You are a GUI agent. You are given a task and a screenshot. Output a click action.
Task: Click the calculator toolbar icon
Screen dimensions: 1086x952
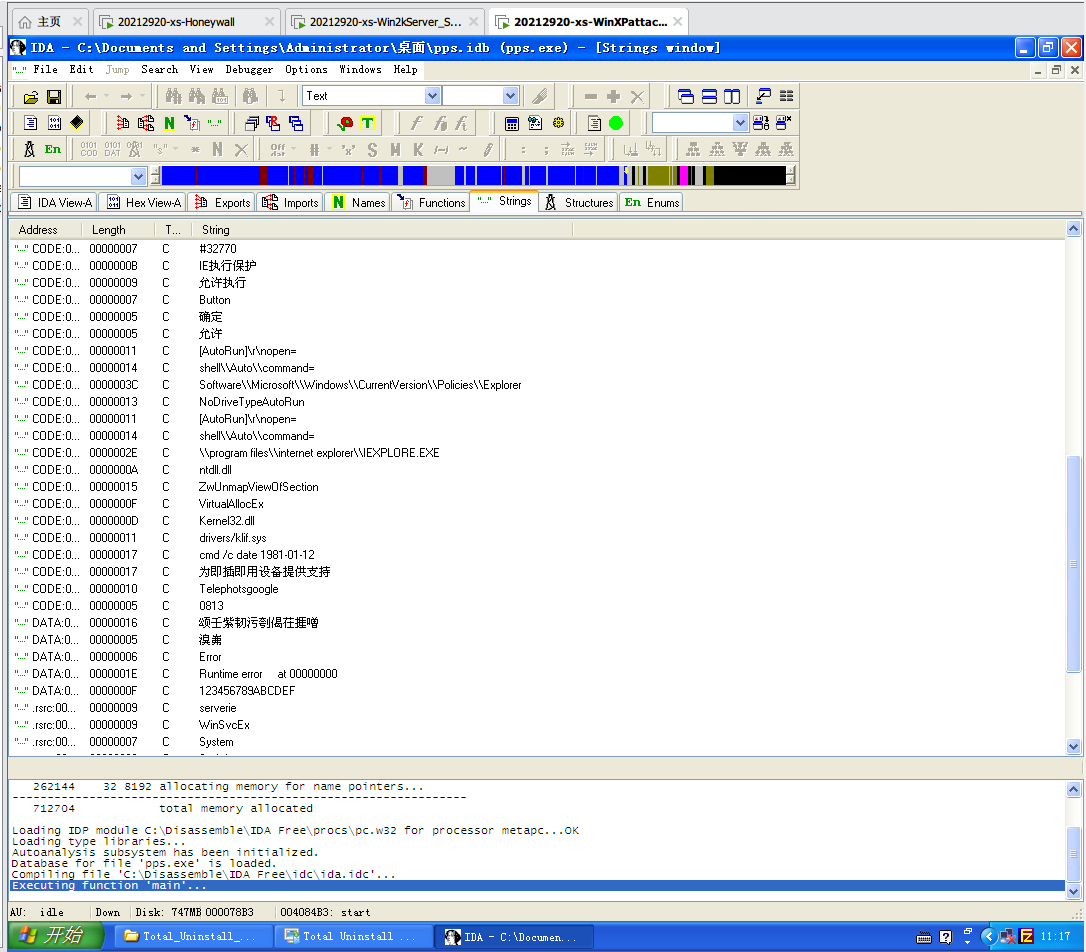click(x=512, y=123)
